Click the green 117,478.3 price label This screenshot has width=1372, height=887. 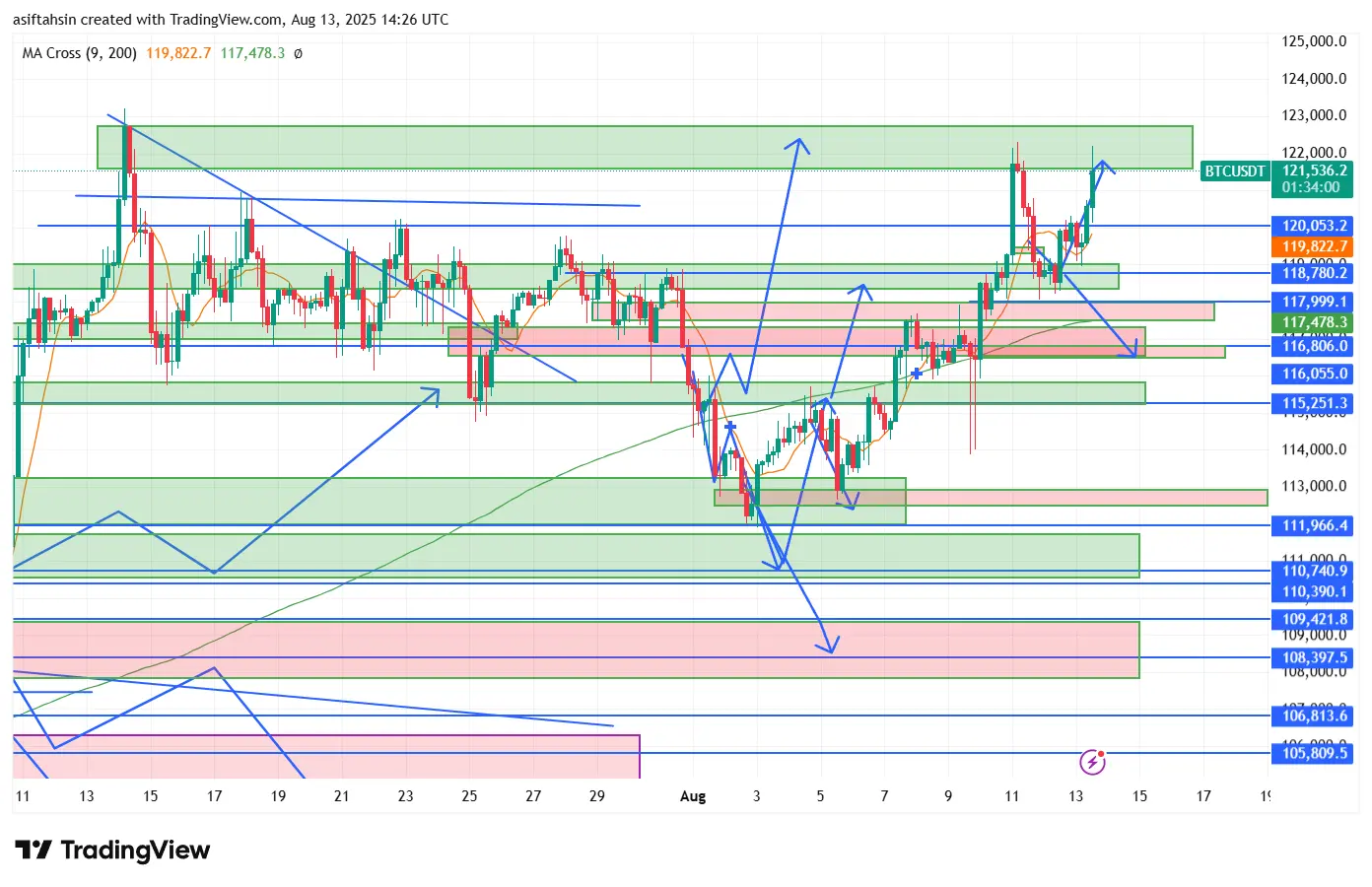1314,322
